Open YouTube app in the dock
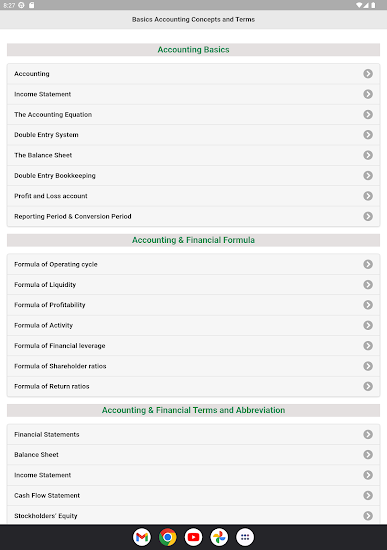The width and height of the screenshot is (387, 550). point(193,537)
